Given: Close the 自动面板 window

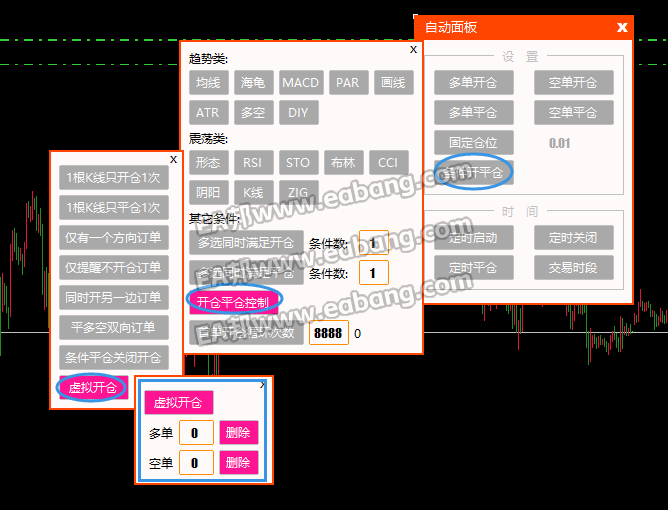Looking at the screenshot, I should pos(622,27).
